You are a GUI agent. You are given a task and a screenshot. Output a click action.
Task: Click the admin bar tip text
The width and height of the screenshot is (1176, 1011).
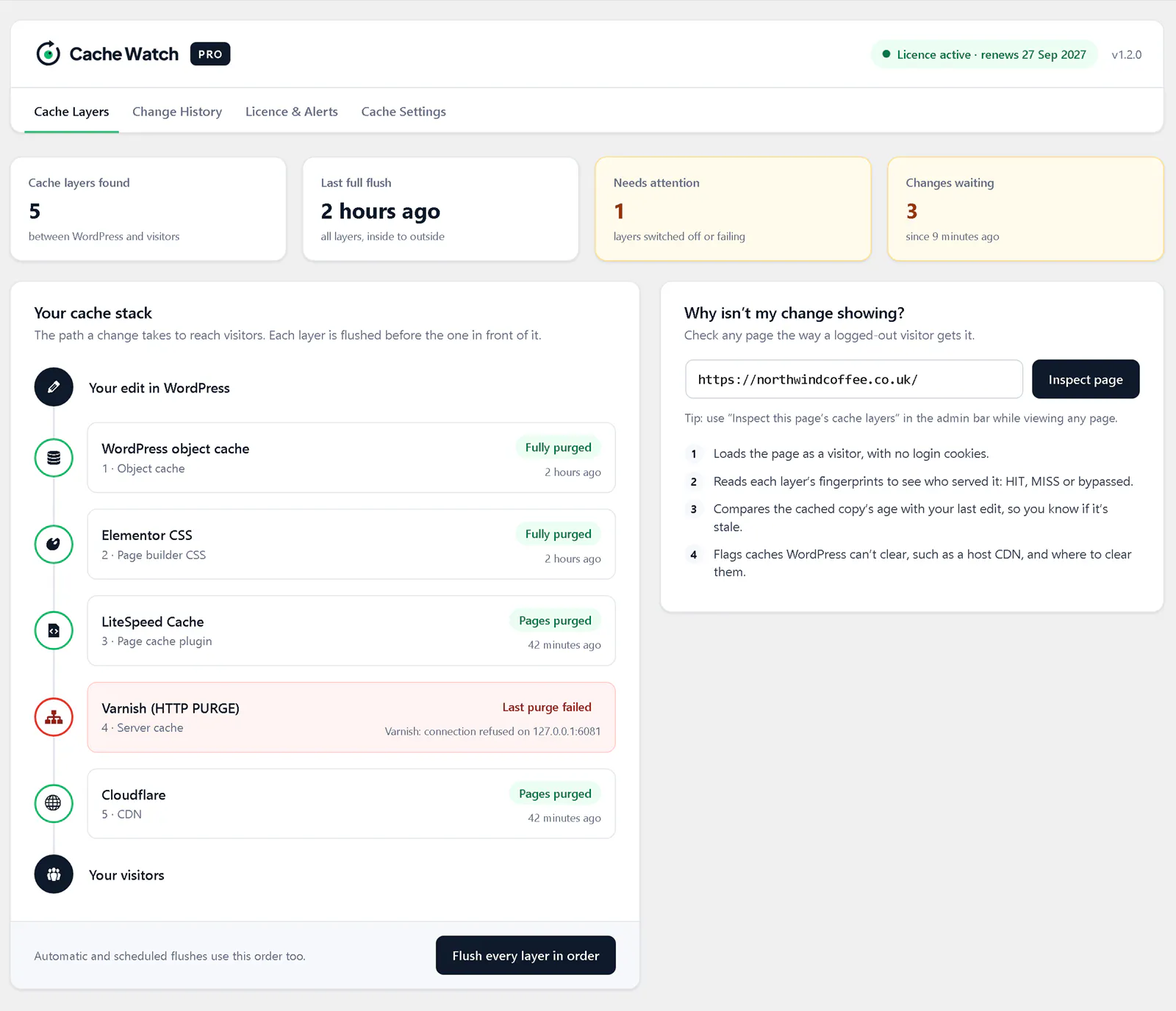point(901,418)
